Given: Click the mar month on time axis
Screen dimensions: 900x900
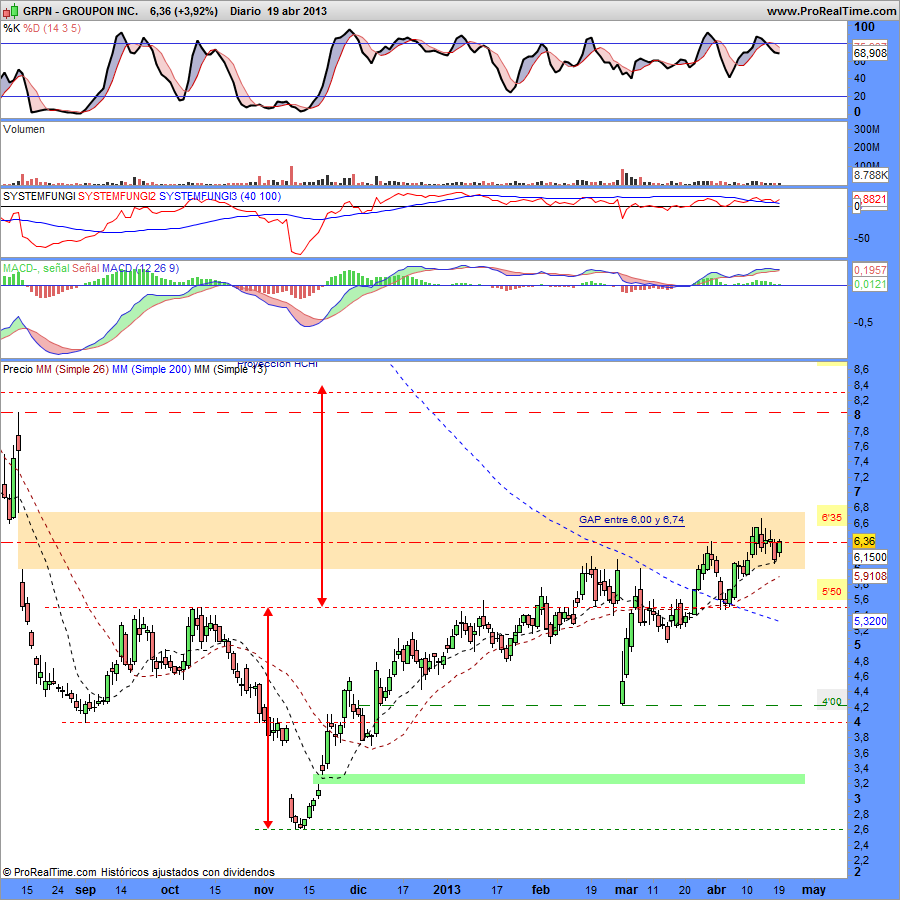Looking at the screenshot, I should coord(626,890).
